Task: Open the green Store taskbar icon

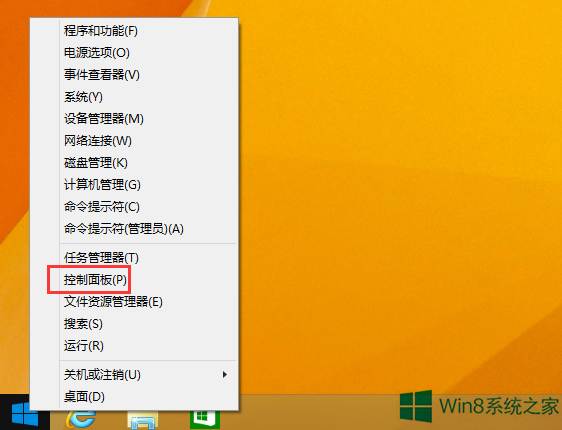Action: coord(205,420)
